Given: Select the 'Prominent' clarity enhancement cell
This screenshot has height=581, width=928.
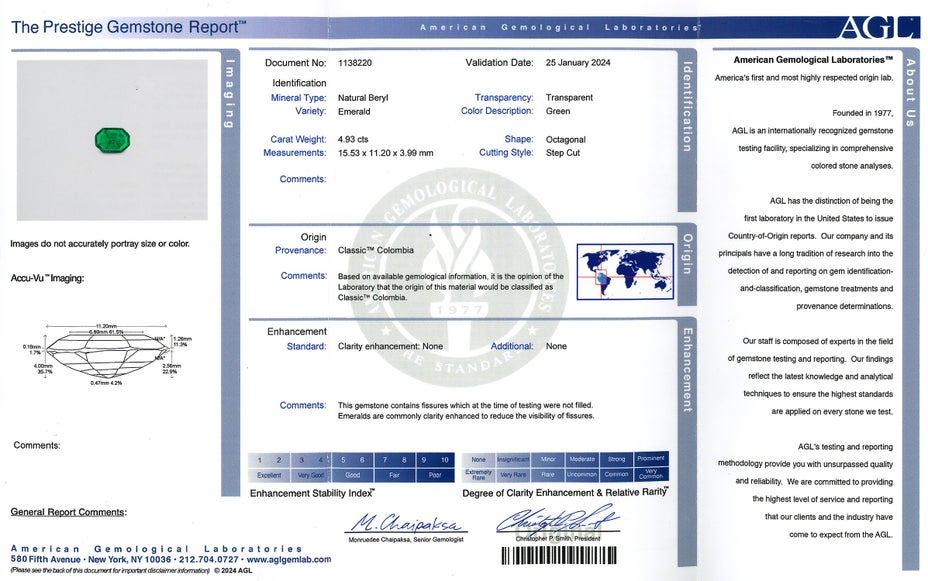Looking at the screenshot, I should (x=650, y=459).
